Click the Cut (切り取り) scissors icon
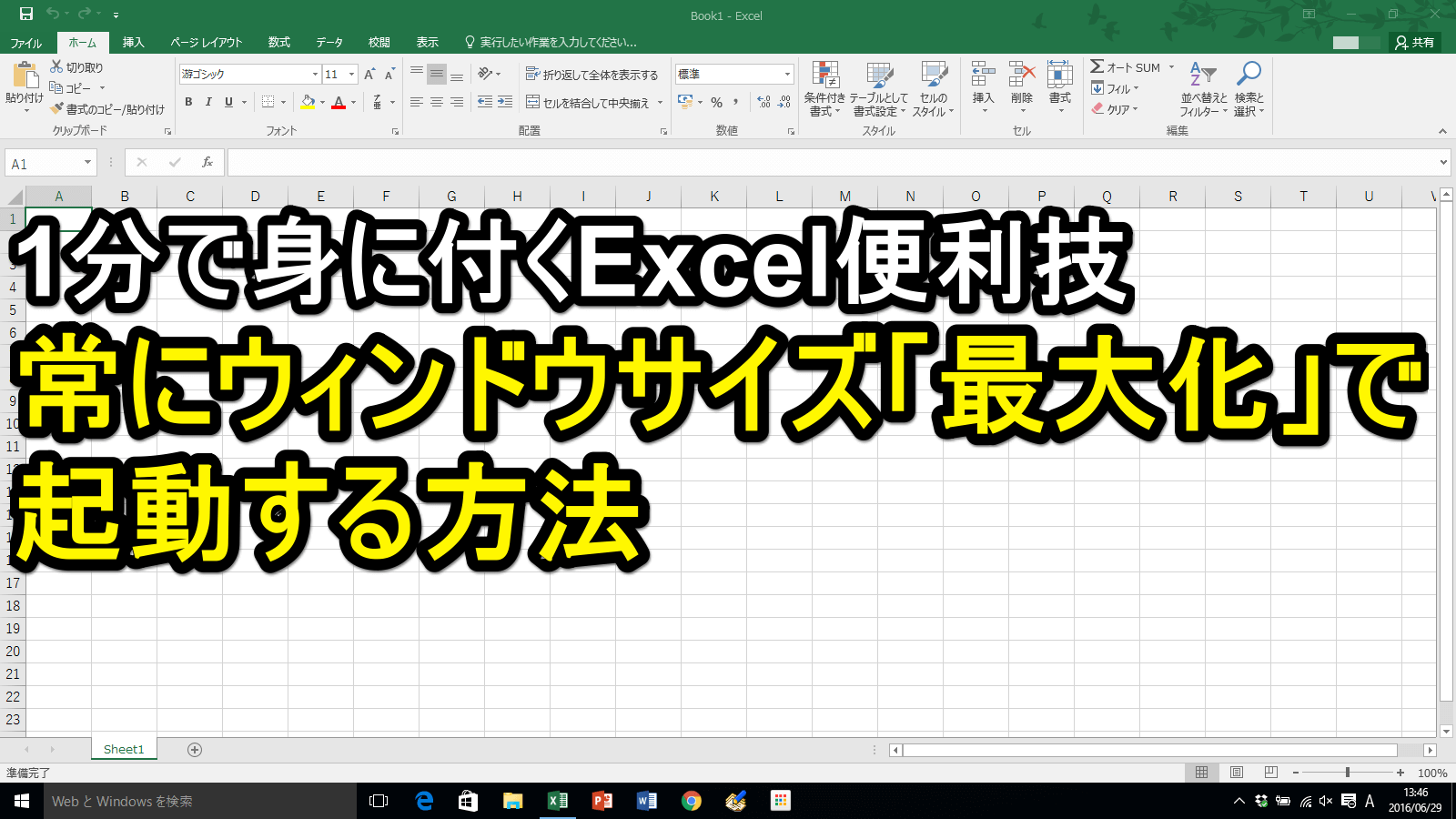 click(x=56, y=66)
